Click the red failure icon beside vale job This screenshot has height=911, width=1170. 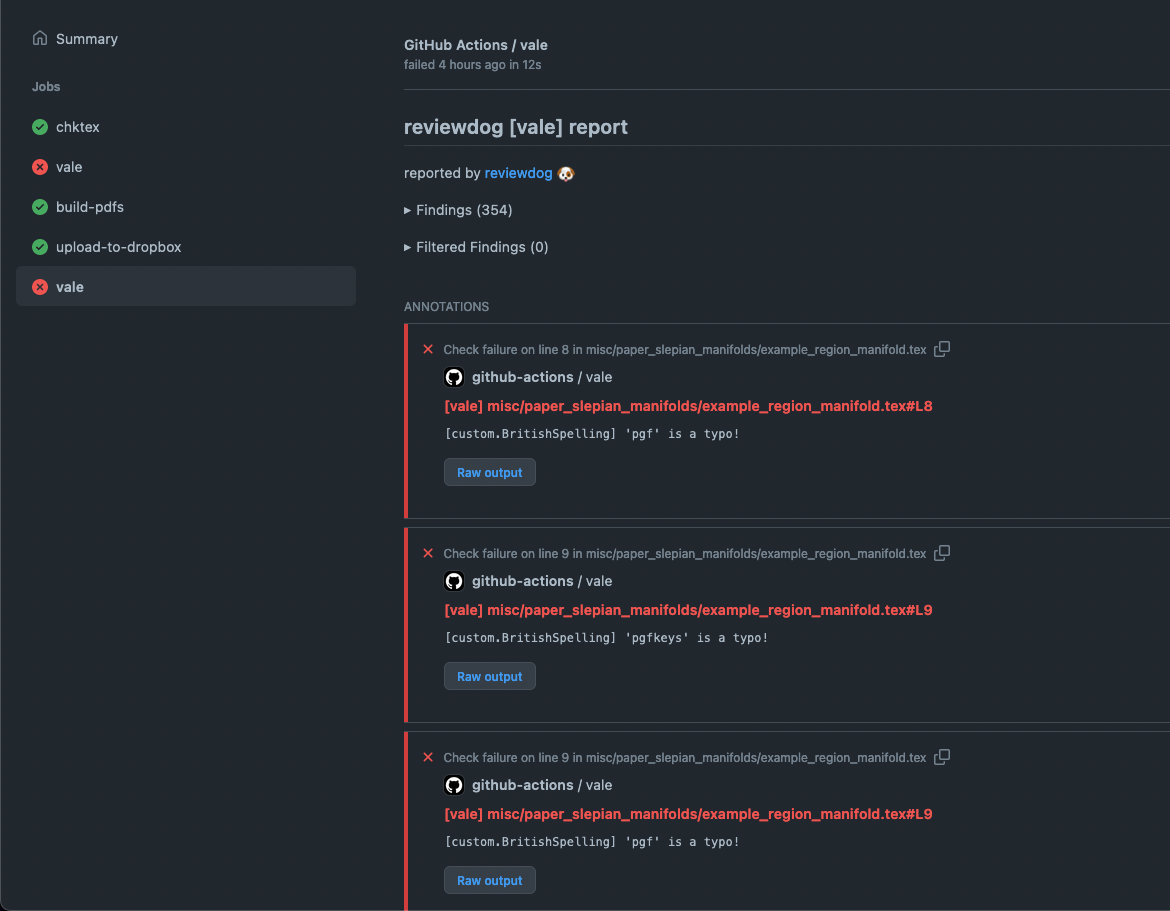(39, 167)
